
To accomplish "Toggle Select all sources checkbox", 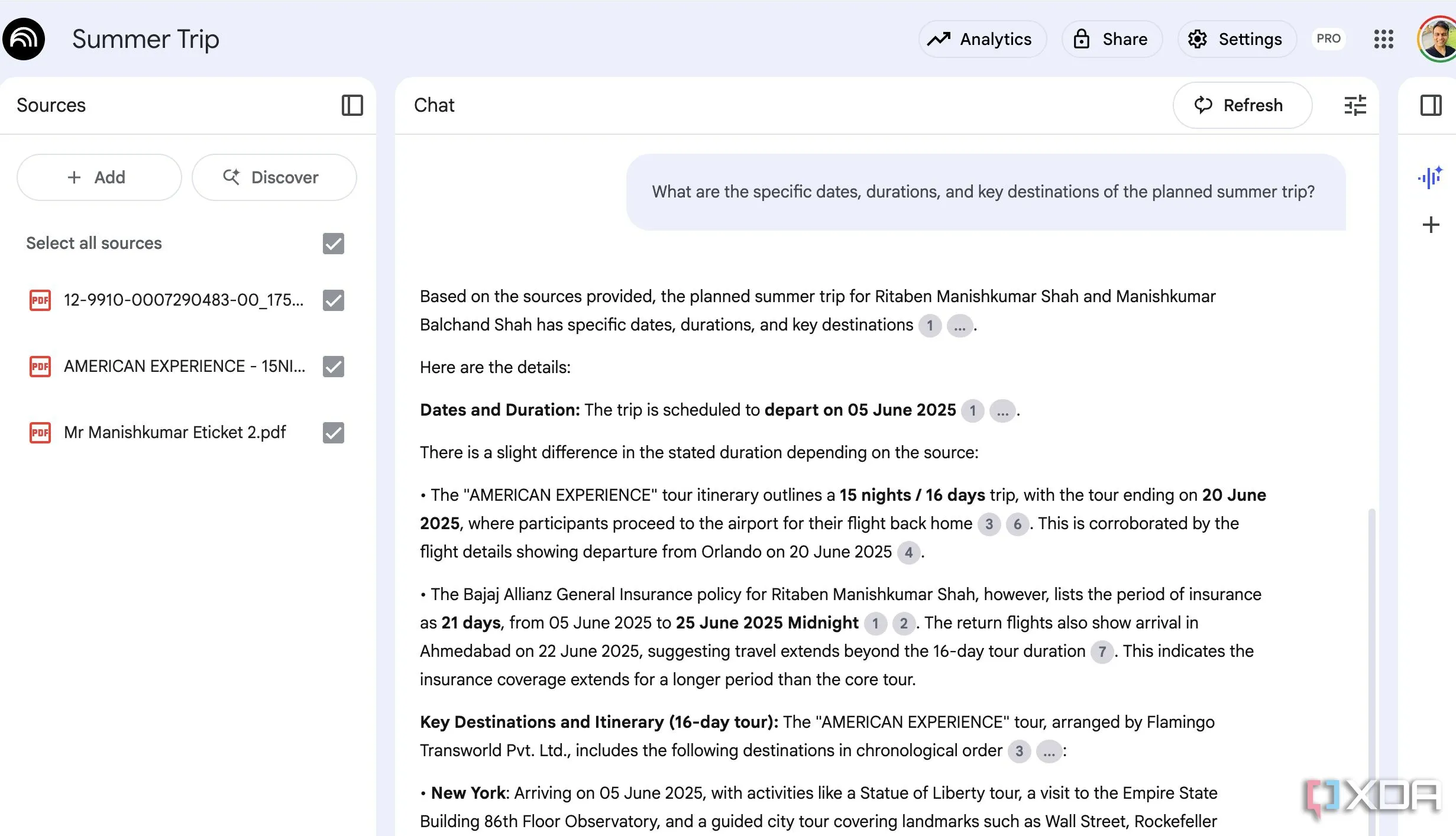I will point(334,244).
